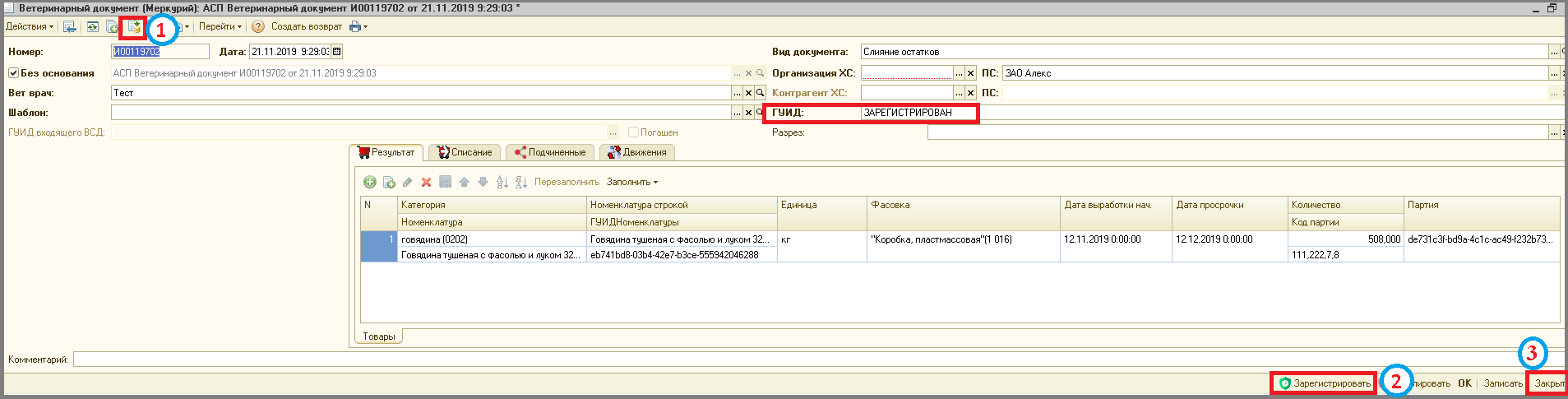Image resolution: width=1568 pixels, height=399 pixels.
Task: Open the calendar picker beside the Дата field
Action: point(336,52)
